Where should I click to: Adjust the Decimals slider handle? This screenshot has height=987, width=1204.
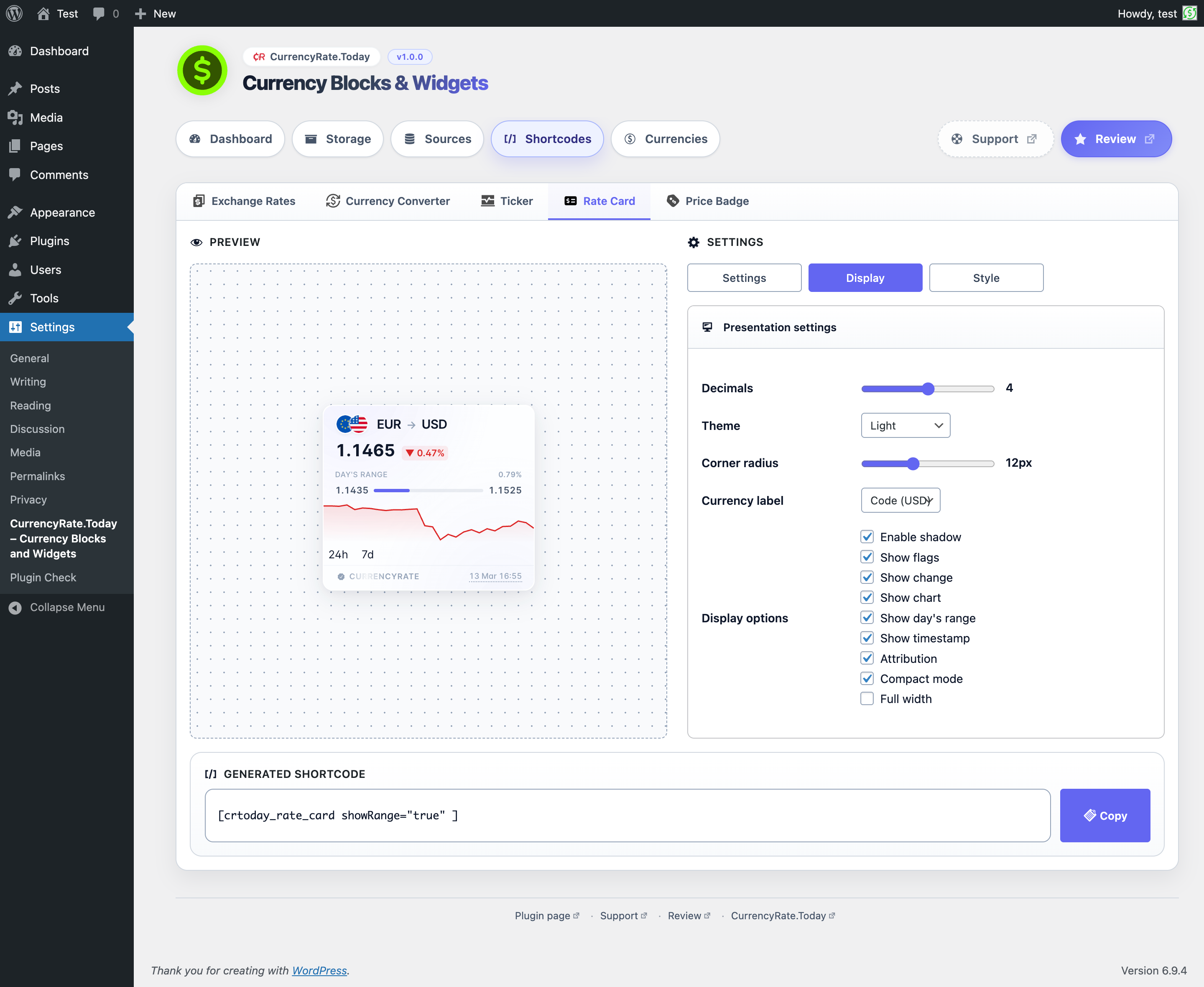point(928,389)
